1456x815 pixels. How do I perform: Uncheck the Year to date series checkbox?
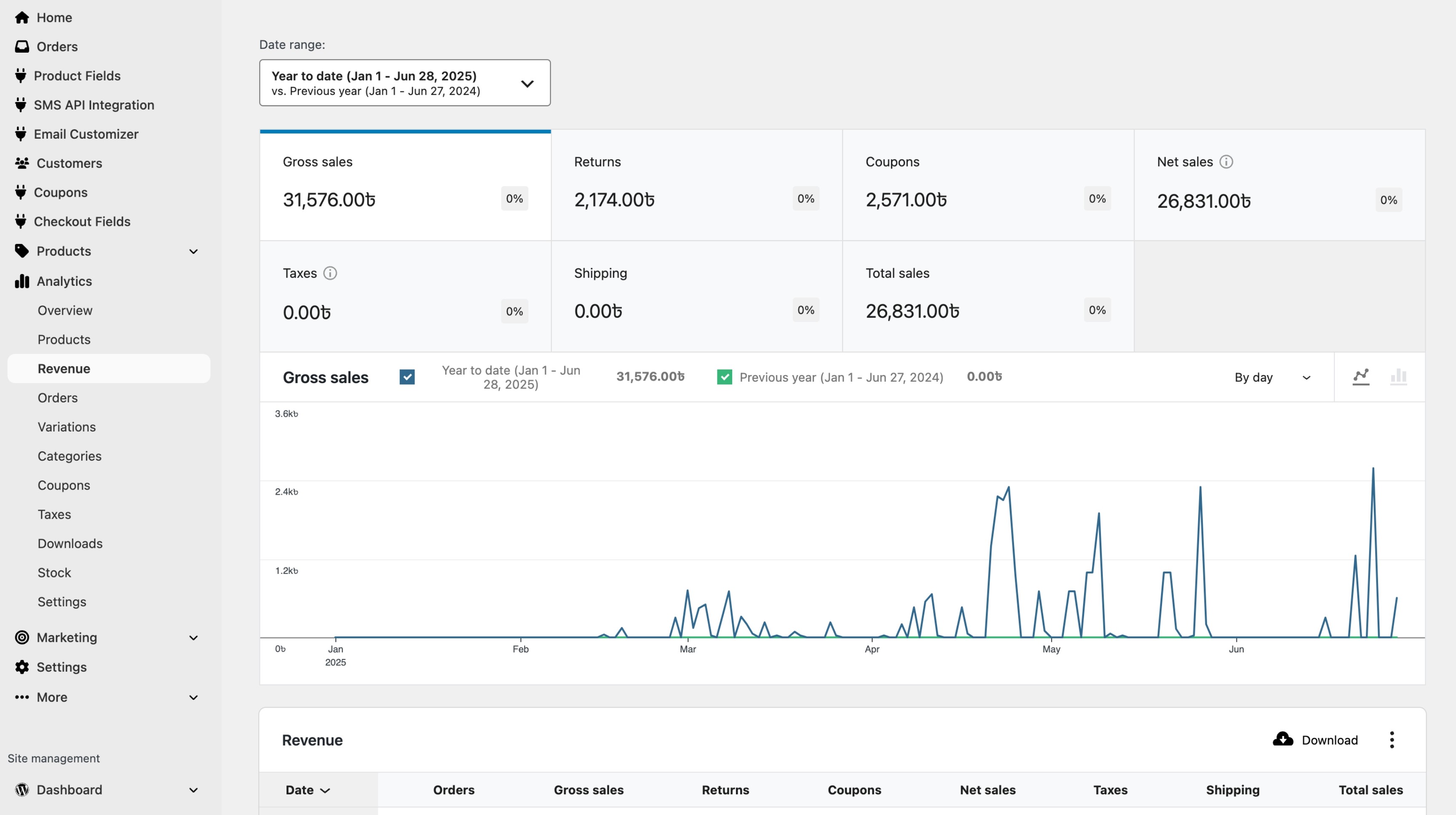coord(407,377)
